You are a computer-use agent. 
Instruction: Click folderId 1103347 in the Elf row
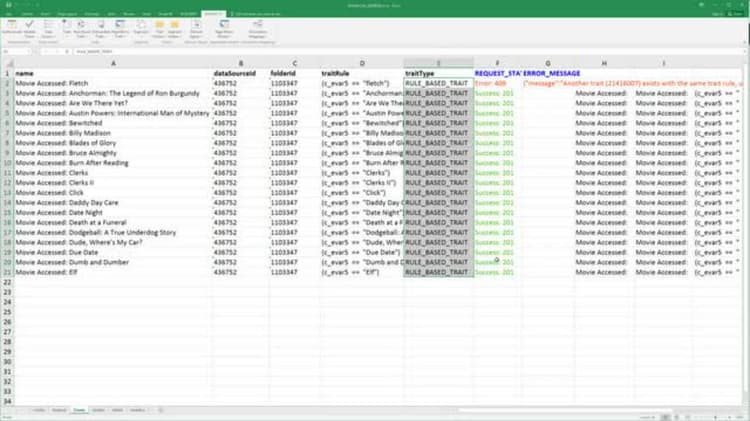(x=294, y=272)
